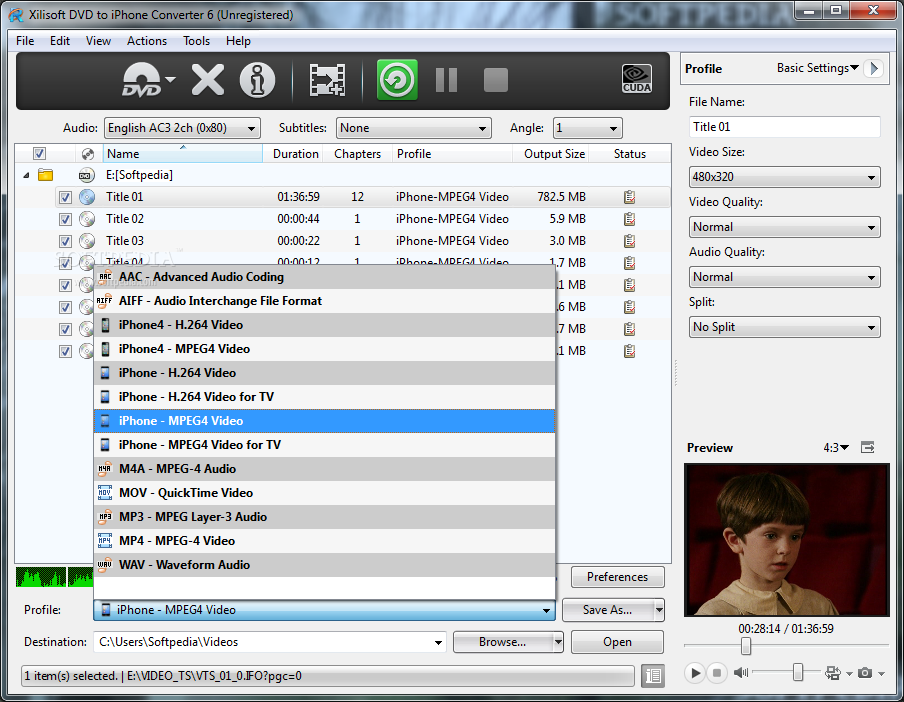Click the status icon for Title 01
904x702 pixels.
pyautogui.click(x=630, y=197)
